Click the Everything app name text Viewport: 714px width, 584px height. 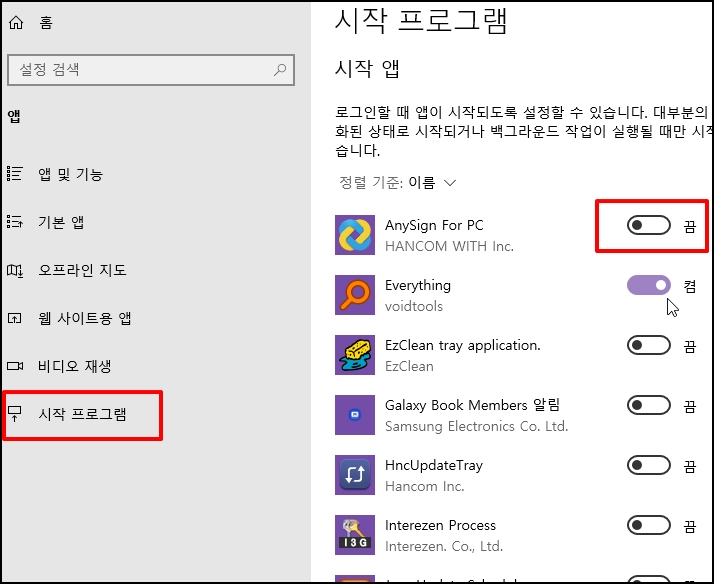pos(418,285)
